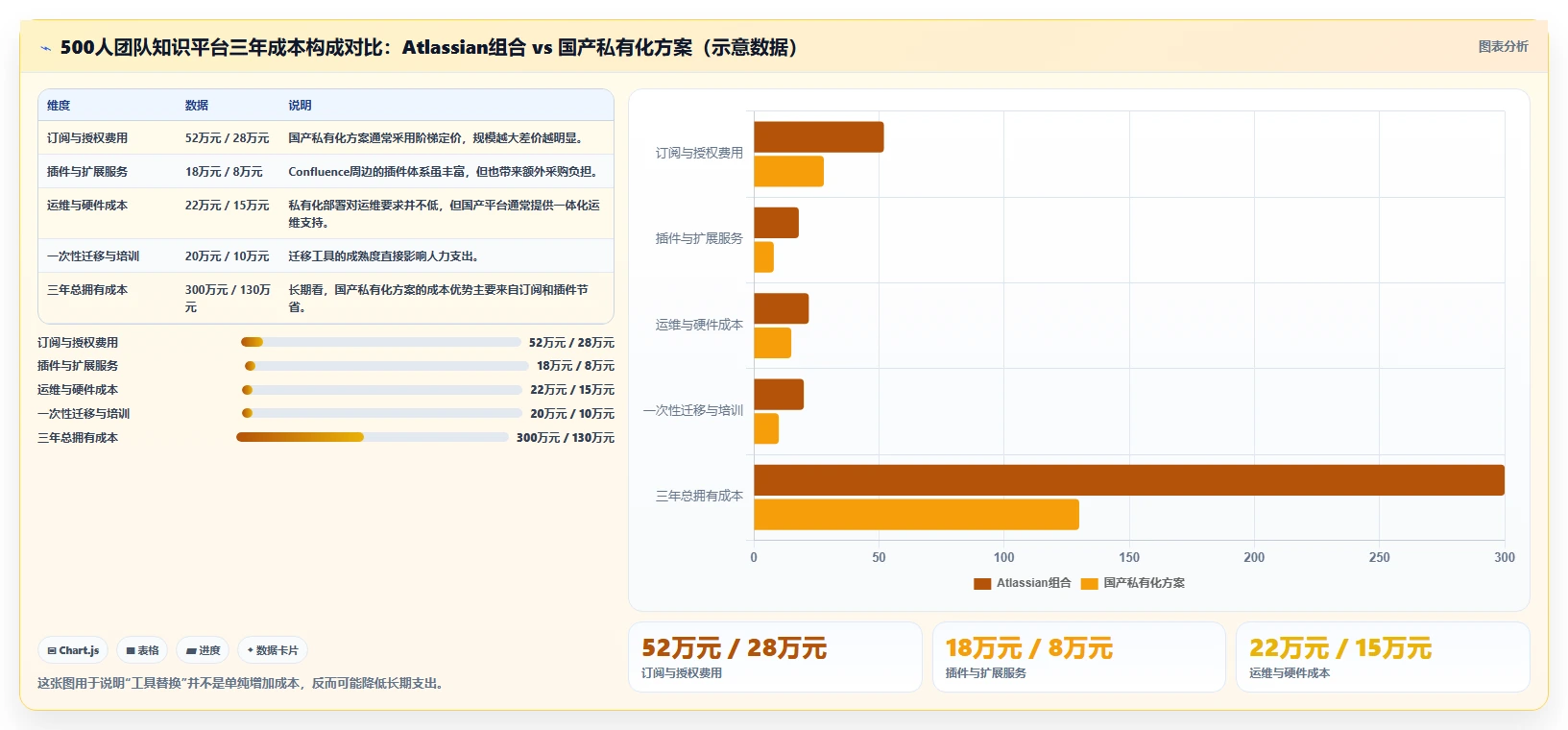This screenshot has height=730, width=1568.
Task: Open the 22万元 / 15万元 stat card
Action: pyautogui.click(x=1383, y=657)
